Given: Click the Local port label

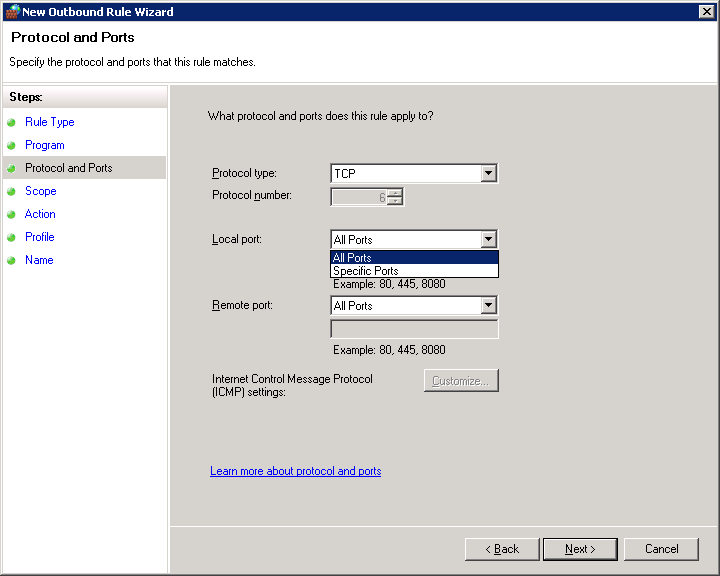Looking at the screenshot, I should [x=237, y=239].
